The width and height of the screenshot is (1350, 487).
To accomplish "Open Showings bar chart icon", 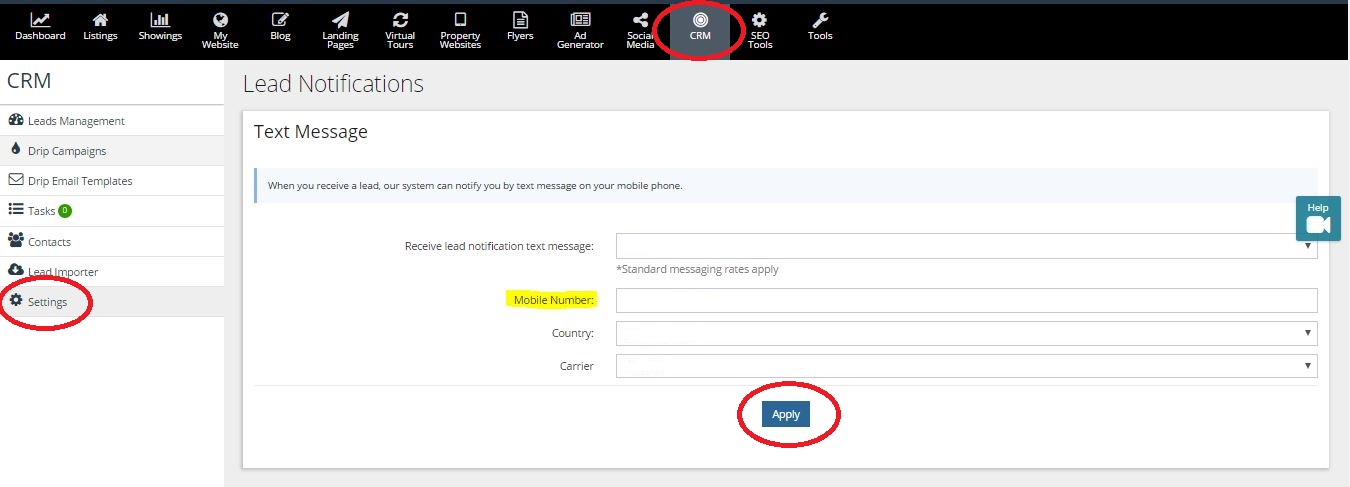I will click(x=160, y=20).
